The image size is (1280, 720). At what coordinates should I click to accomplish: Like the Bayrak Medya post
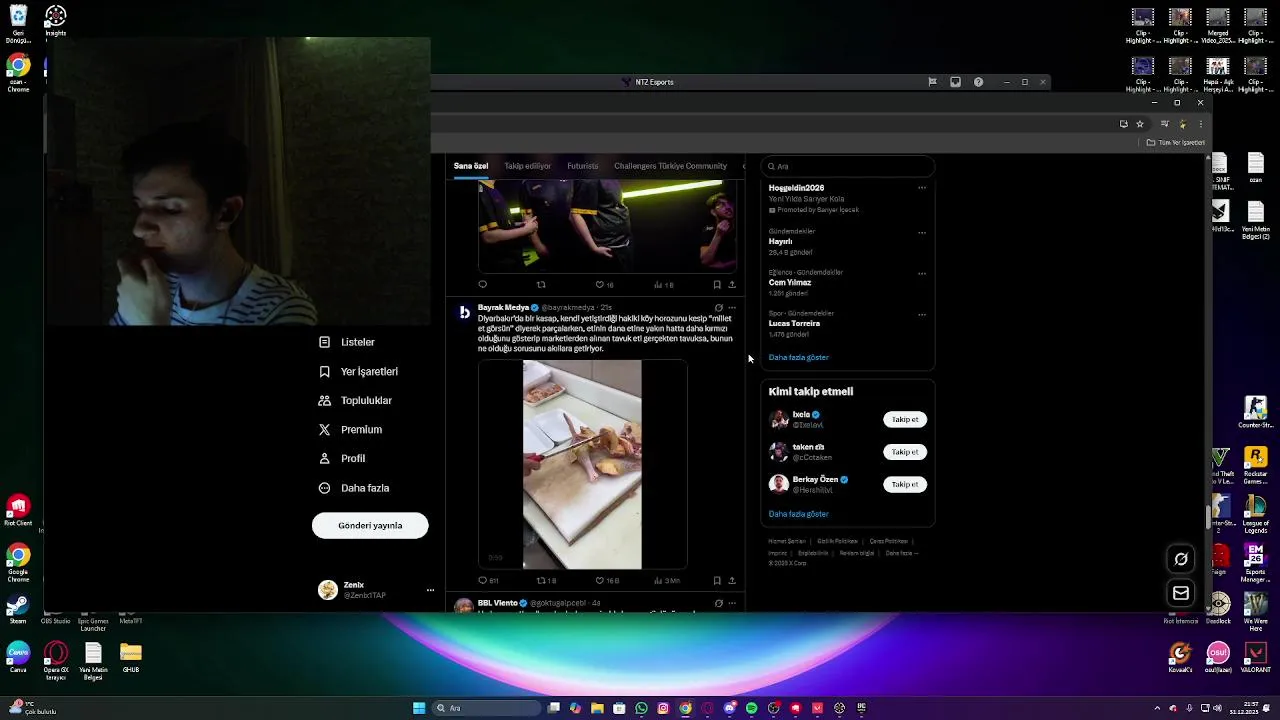coord(600,580)
